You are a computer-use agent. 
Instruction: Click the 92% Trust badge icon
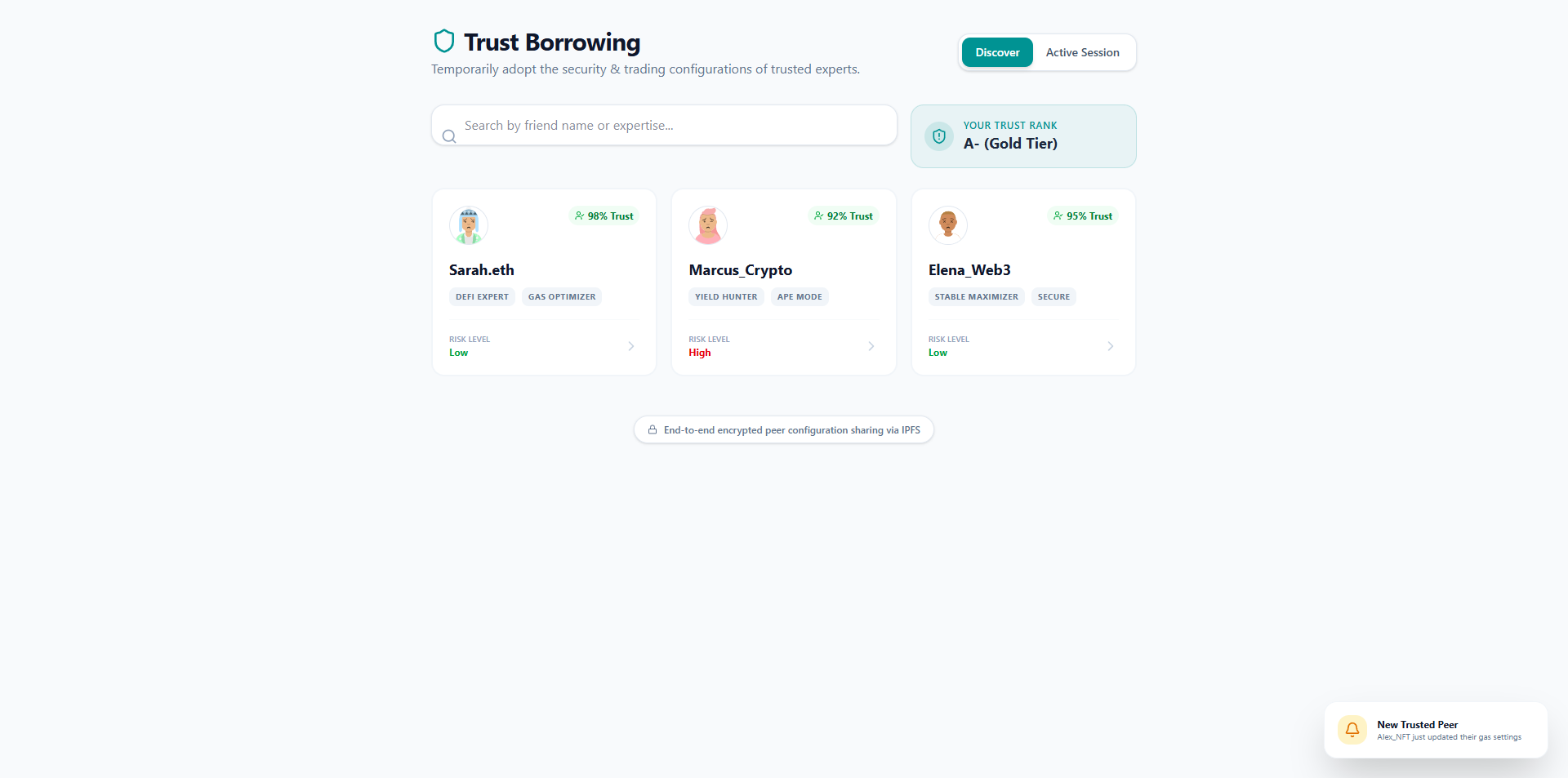pos(819,216)
